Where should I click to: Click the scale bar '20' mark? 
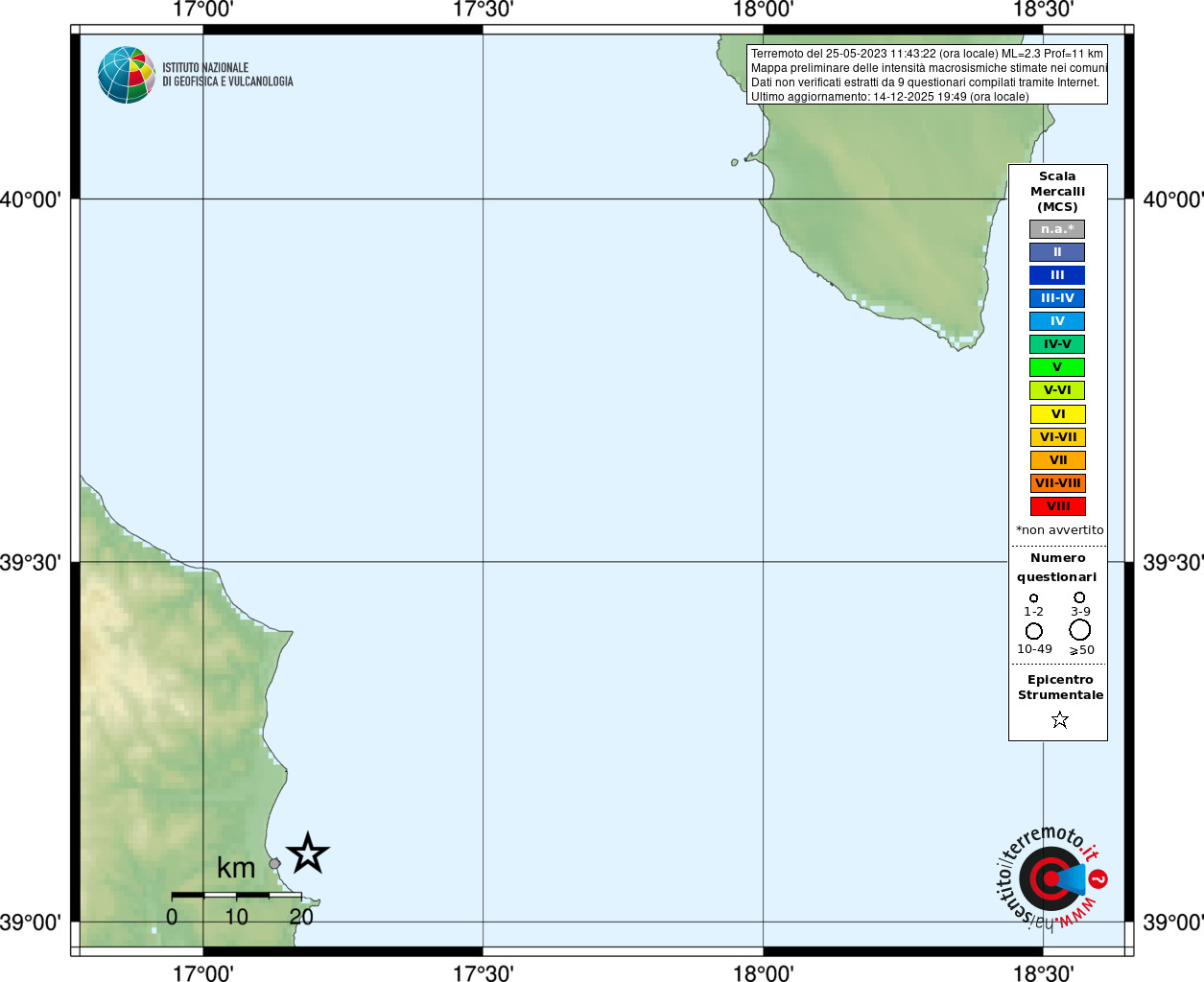(301, 917)
